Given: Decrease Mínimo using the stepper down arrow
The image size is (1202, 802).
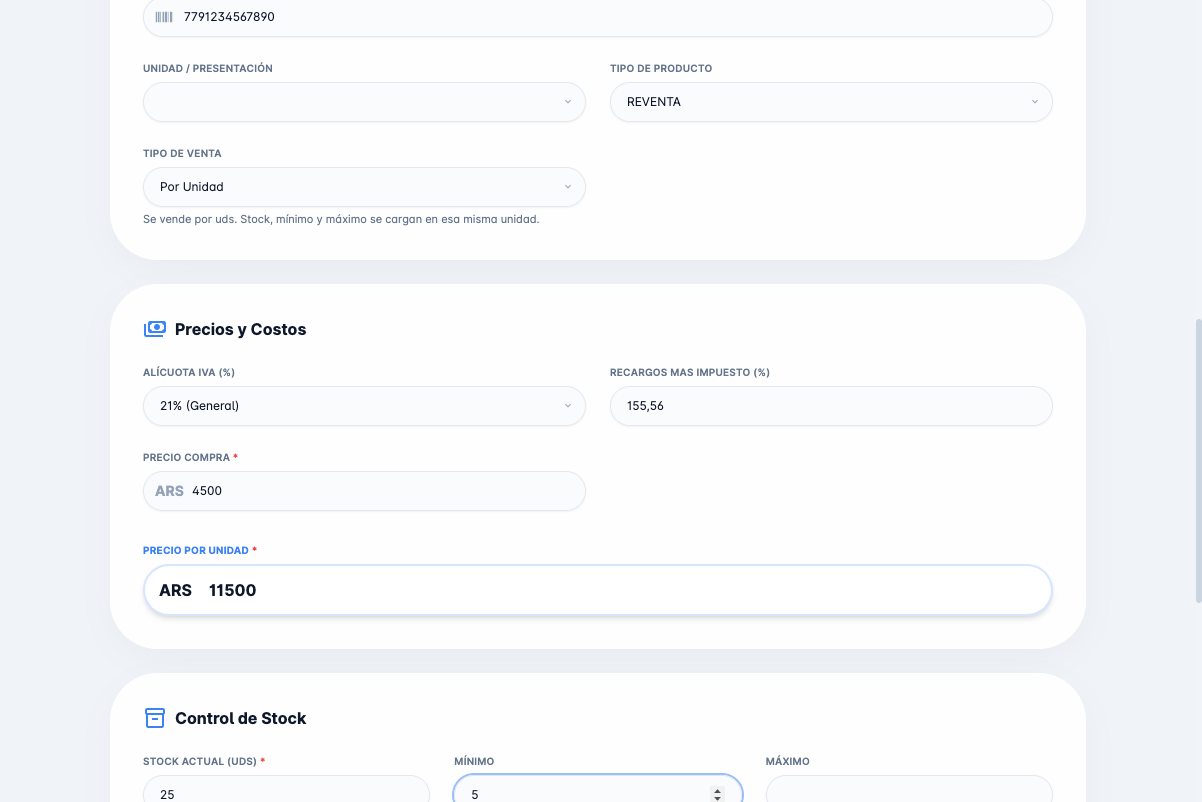Looking at the screenshot, I should [x=717, y=798].
